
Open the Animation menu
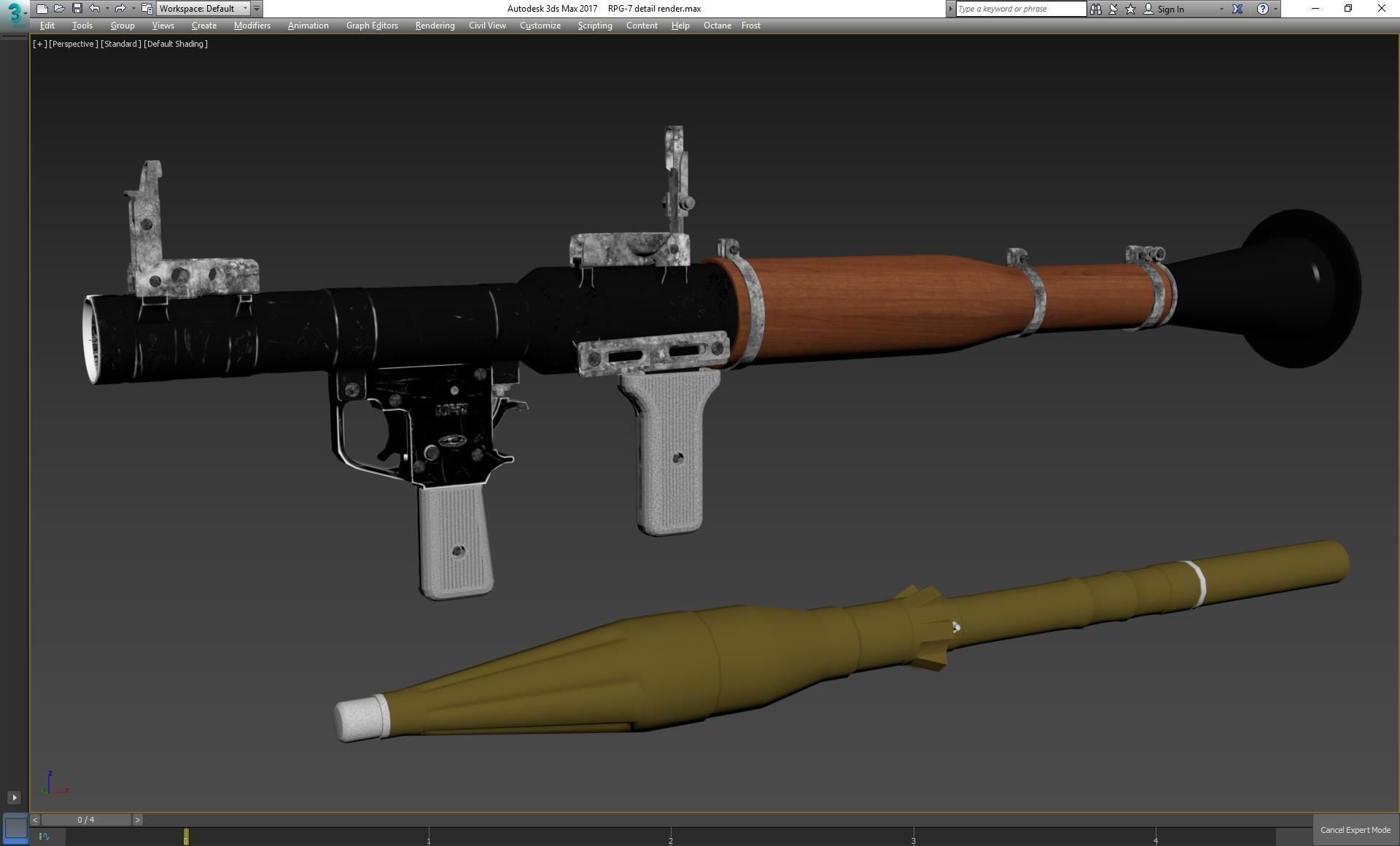point(308,26)
